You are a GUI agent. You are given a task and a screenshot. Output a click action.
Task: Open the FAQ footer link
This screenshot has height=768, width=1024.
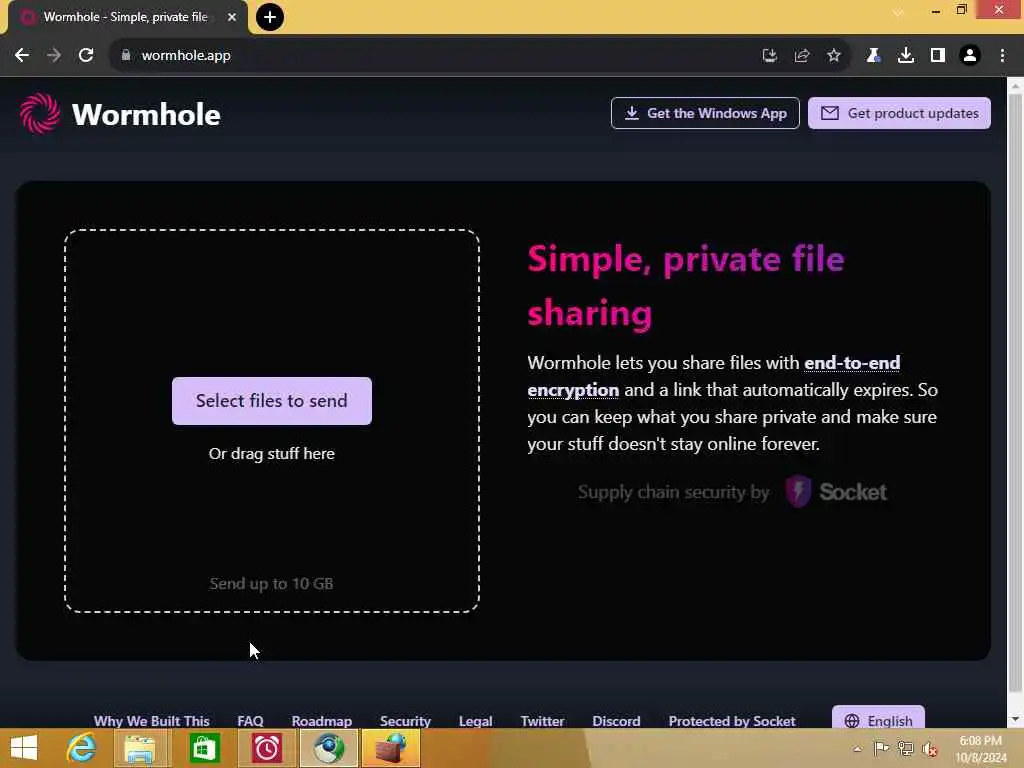tap(250, 720)
